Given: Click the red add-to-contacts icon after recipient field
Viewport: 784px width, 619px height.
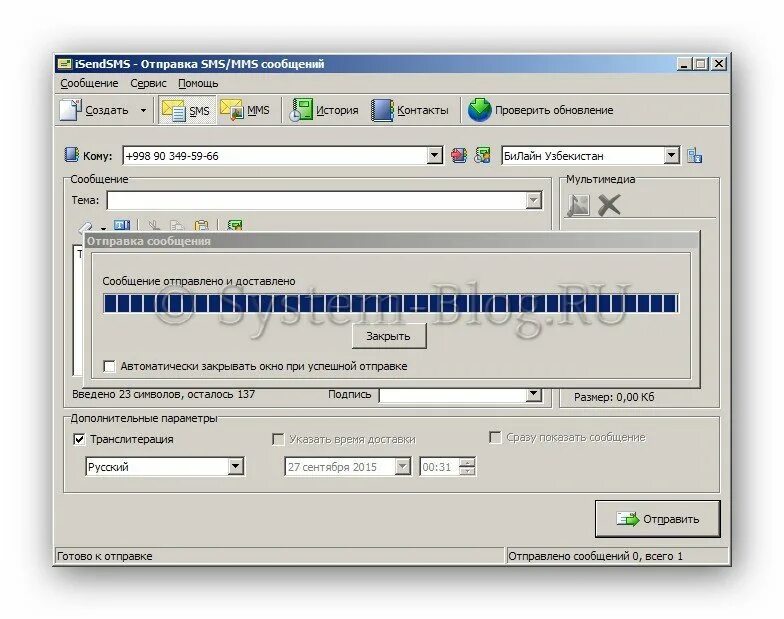Looking at the screenshot, I should pos(459,156).
